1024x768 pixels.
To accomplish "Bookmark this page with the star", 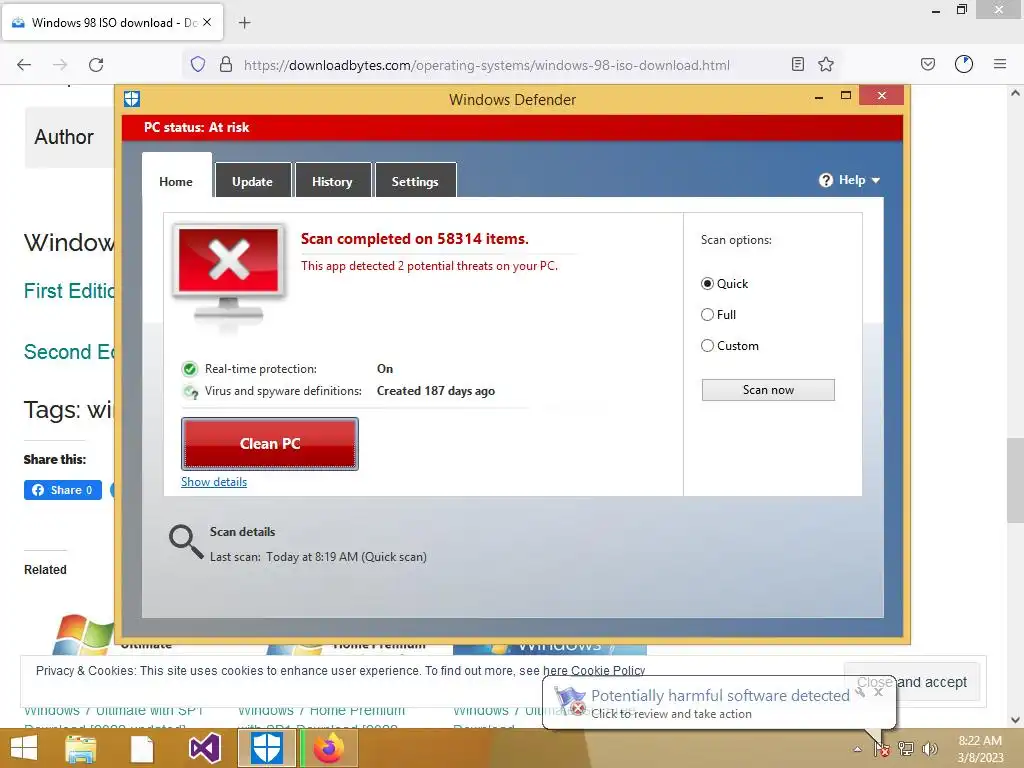I will (x=826, y=64).
